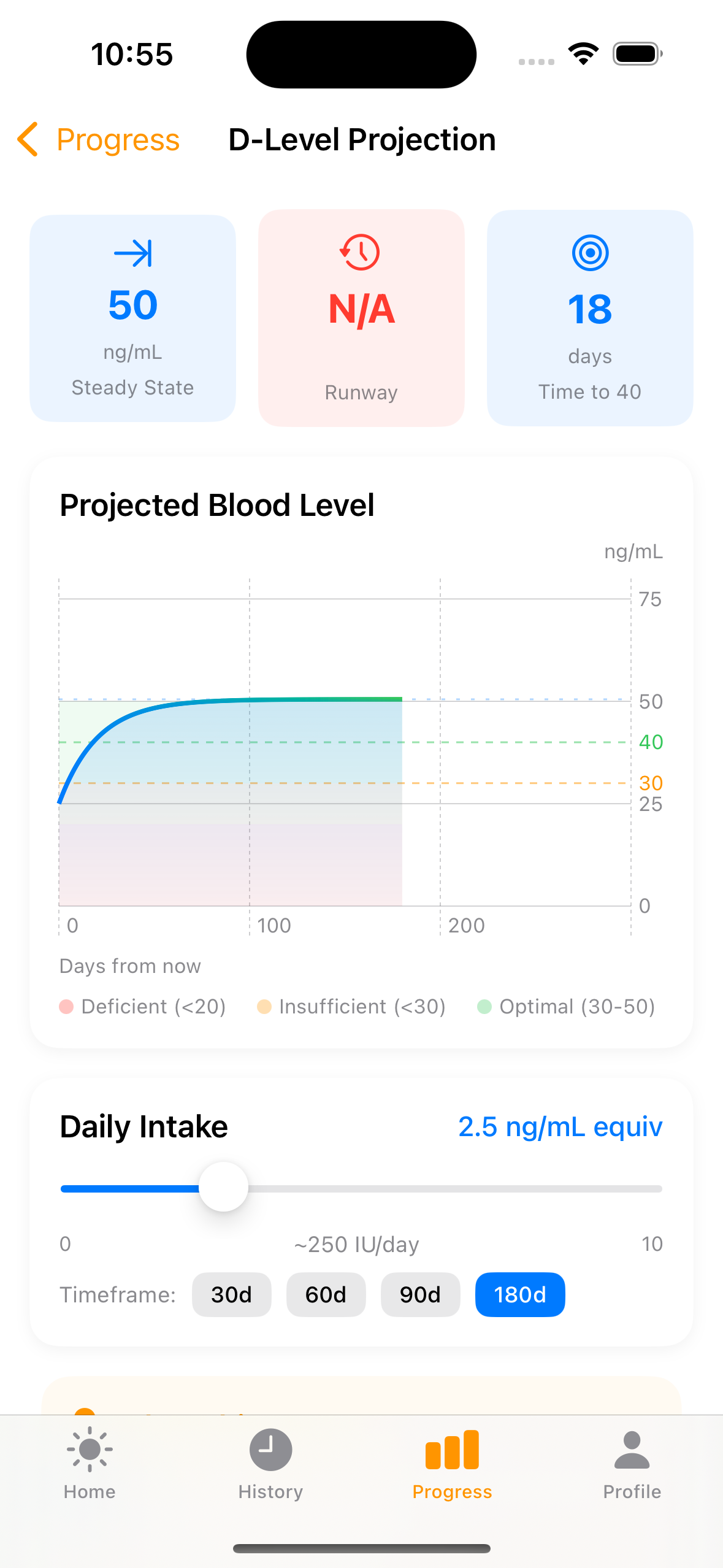Image resolution: width=723 pixels, height=1568 pixels.
Task: Tap the Progress bar chart icon
Action: (452, 1450)
